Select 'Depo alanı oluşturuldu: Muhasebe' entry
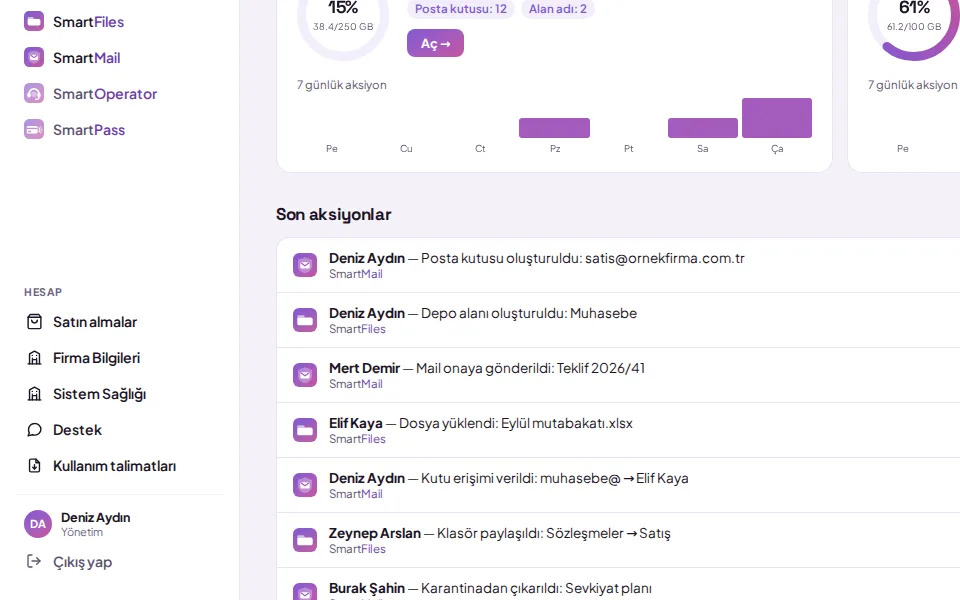This screenshot has width=960, height=600. (x=618, y=320)
